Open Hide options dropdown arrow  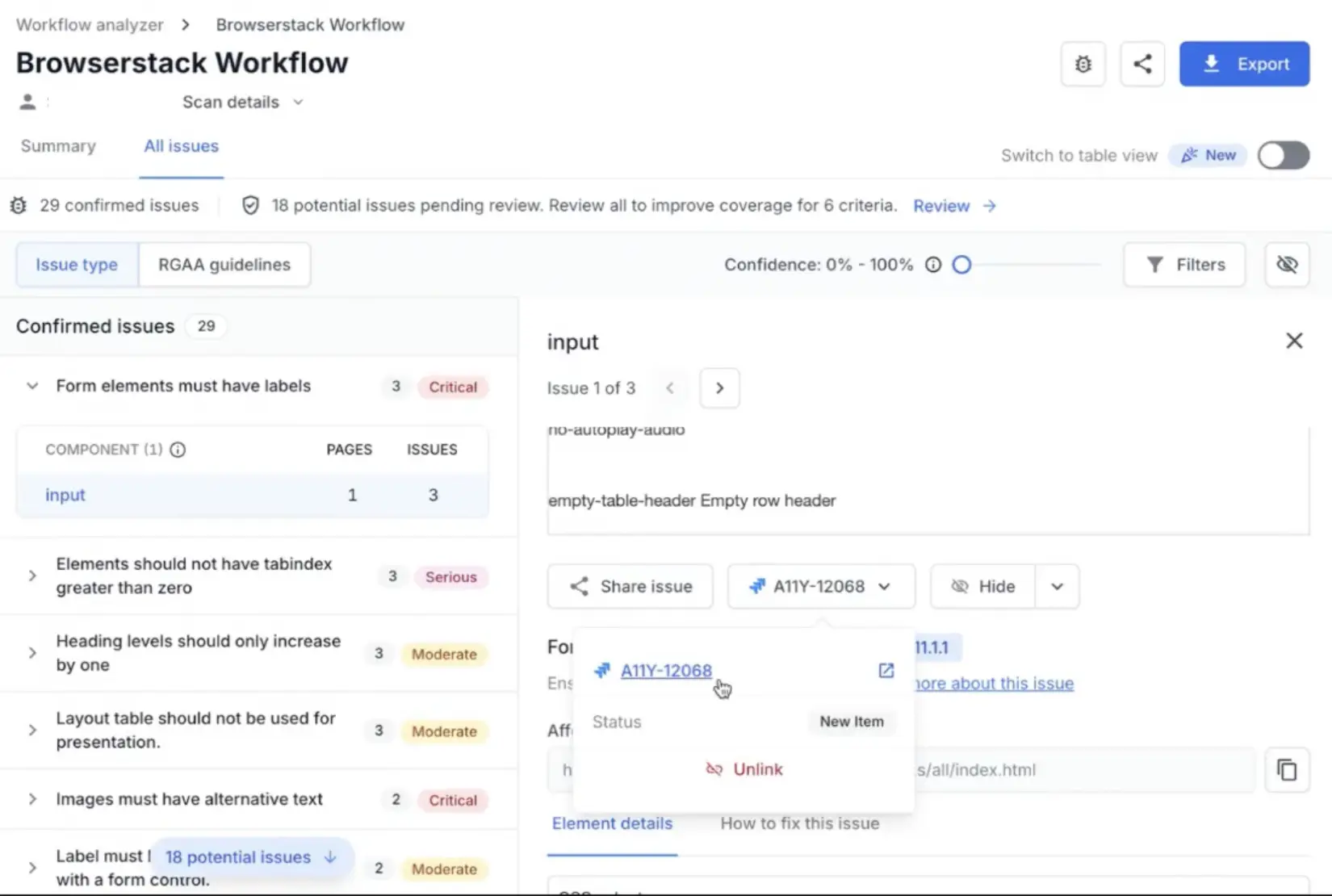(x=1058, y=587)
